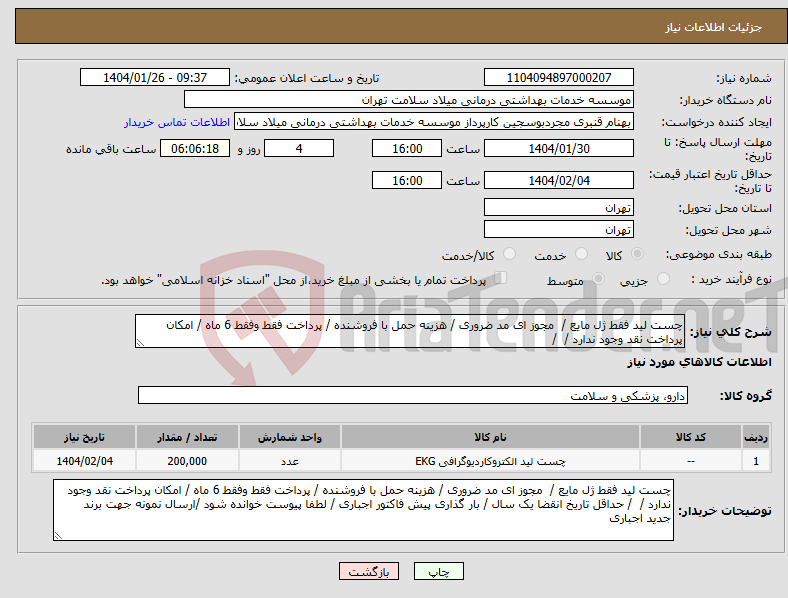Viewport: 788px width, 598px height.
Task: Click the remaining time 06:06:18 field
Action: click(x=195, y=148)
